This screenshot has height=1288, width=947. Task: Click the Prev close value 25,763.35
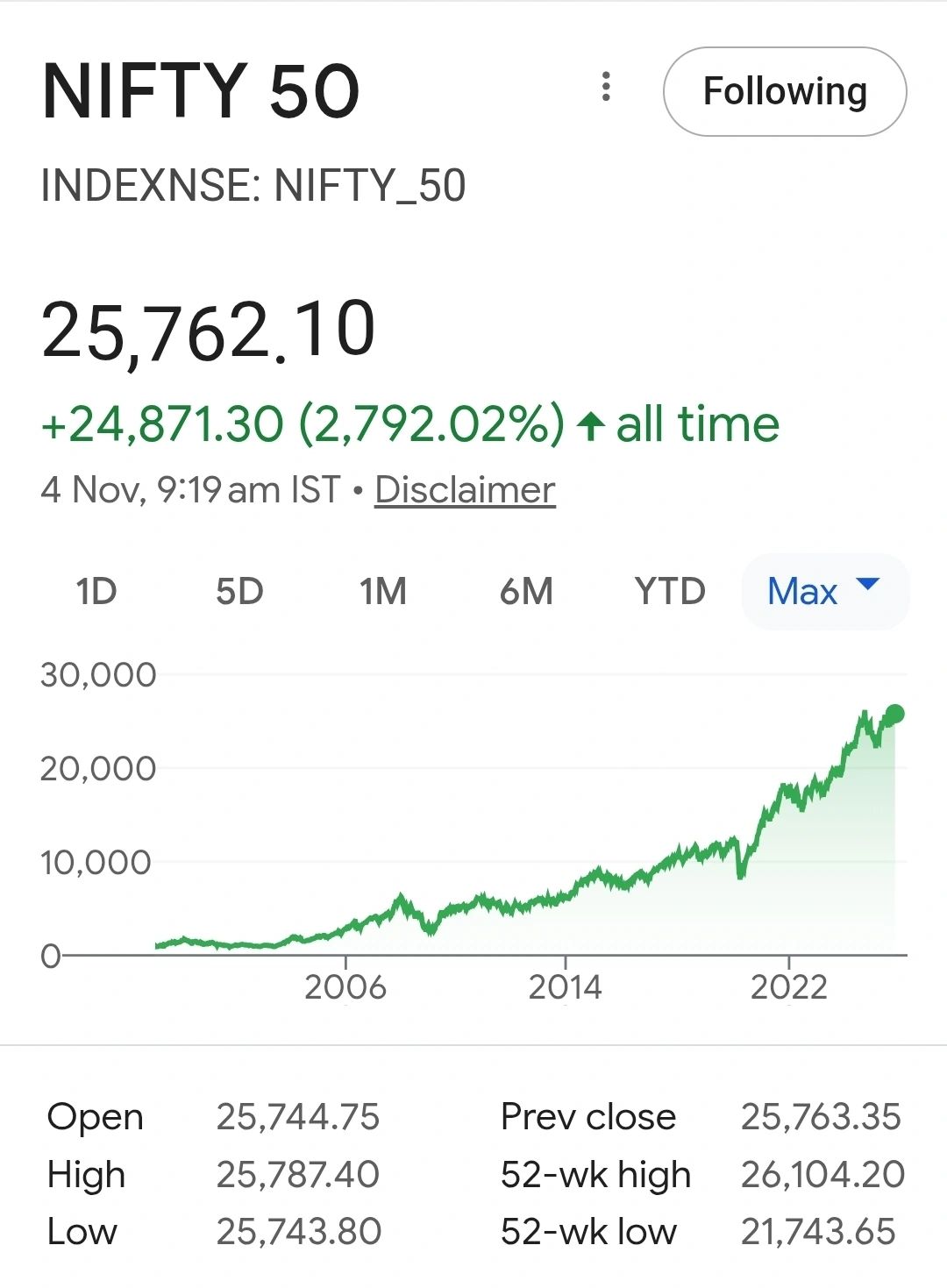click(821, 1117)
